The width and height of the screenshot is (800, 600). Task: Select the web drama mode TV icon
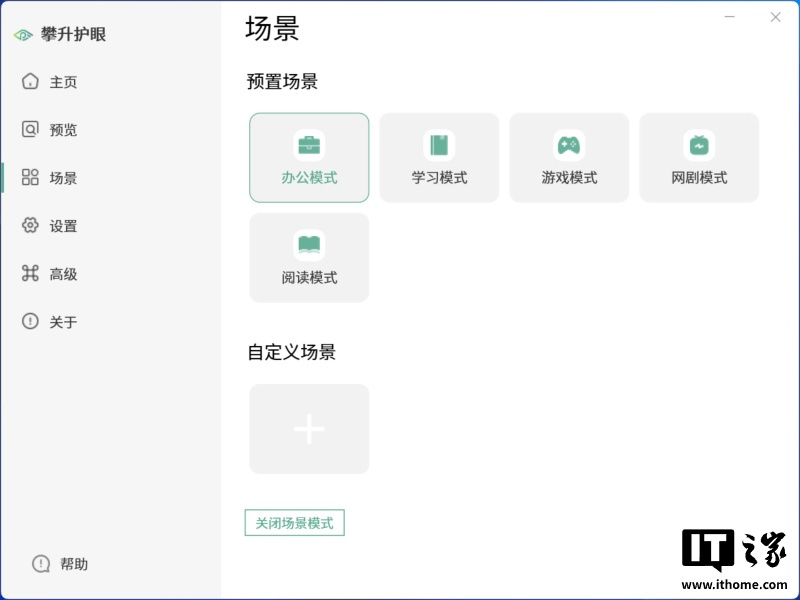point(699,145)
